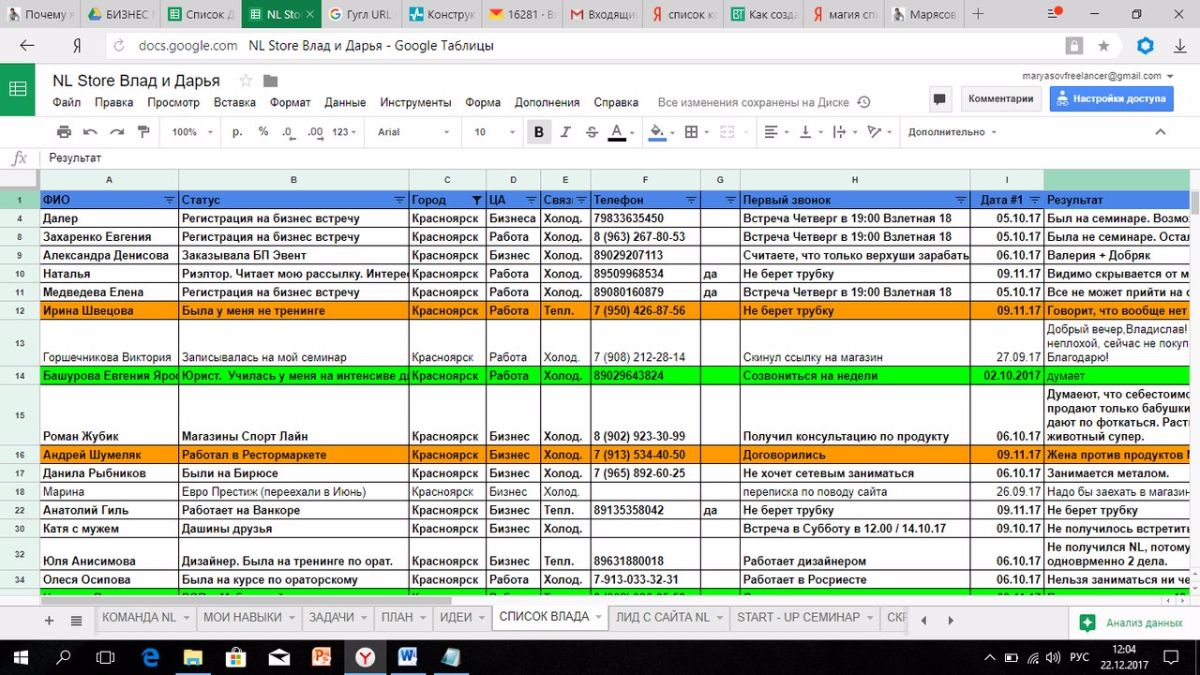
Task: Click the Комментарии button
Action: tap(1000, 99)
